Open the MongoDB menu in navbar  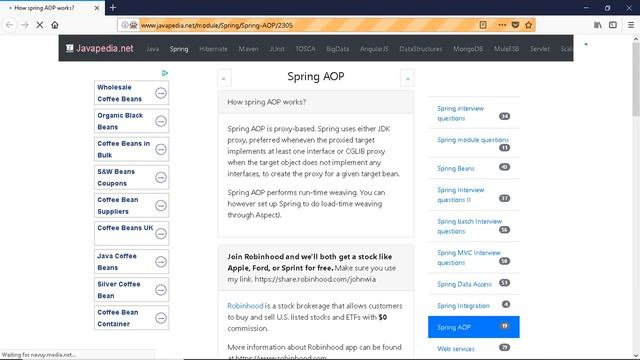pyautogui.click(x=468, y=49)
